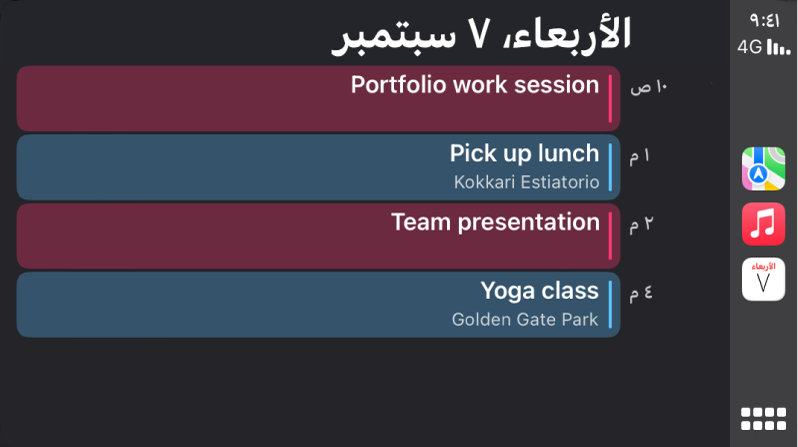Click blue color bar of Yoga class
This screenshot has width=798, height=447.
[x=610, y=304]
